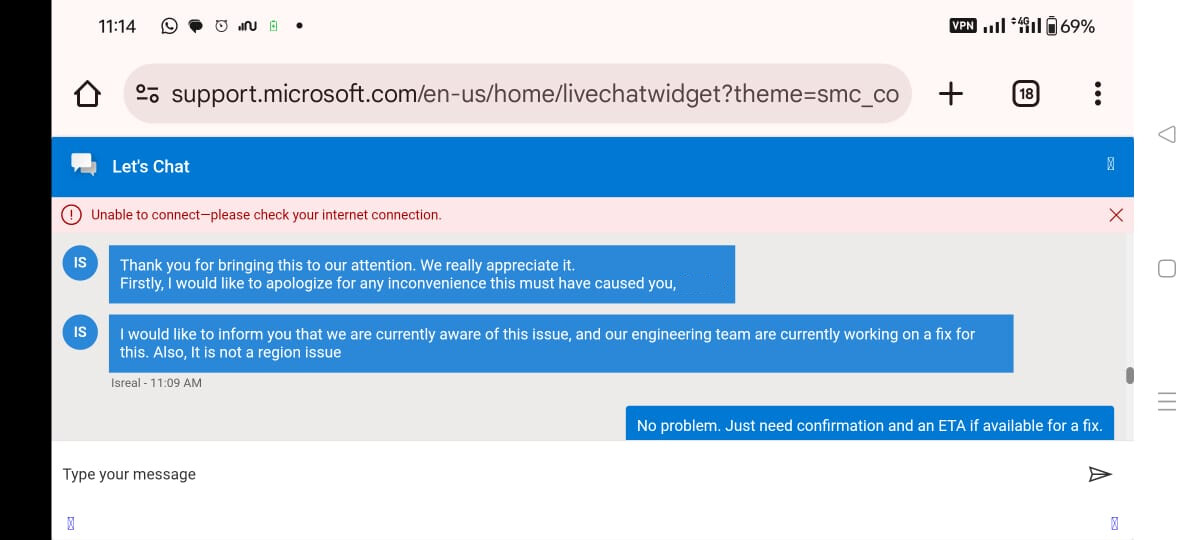Click the support.microsoft.com address bar

click(534, 94)
